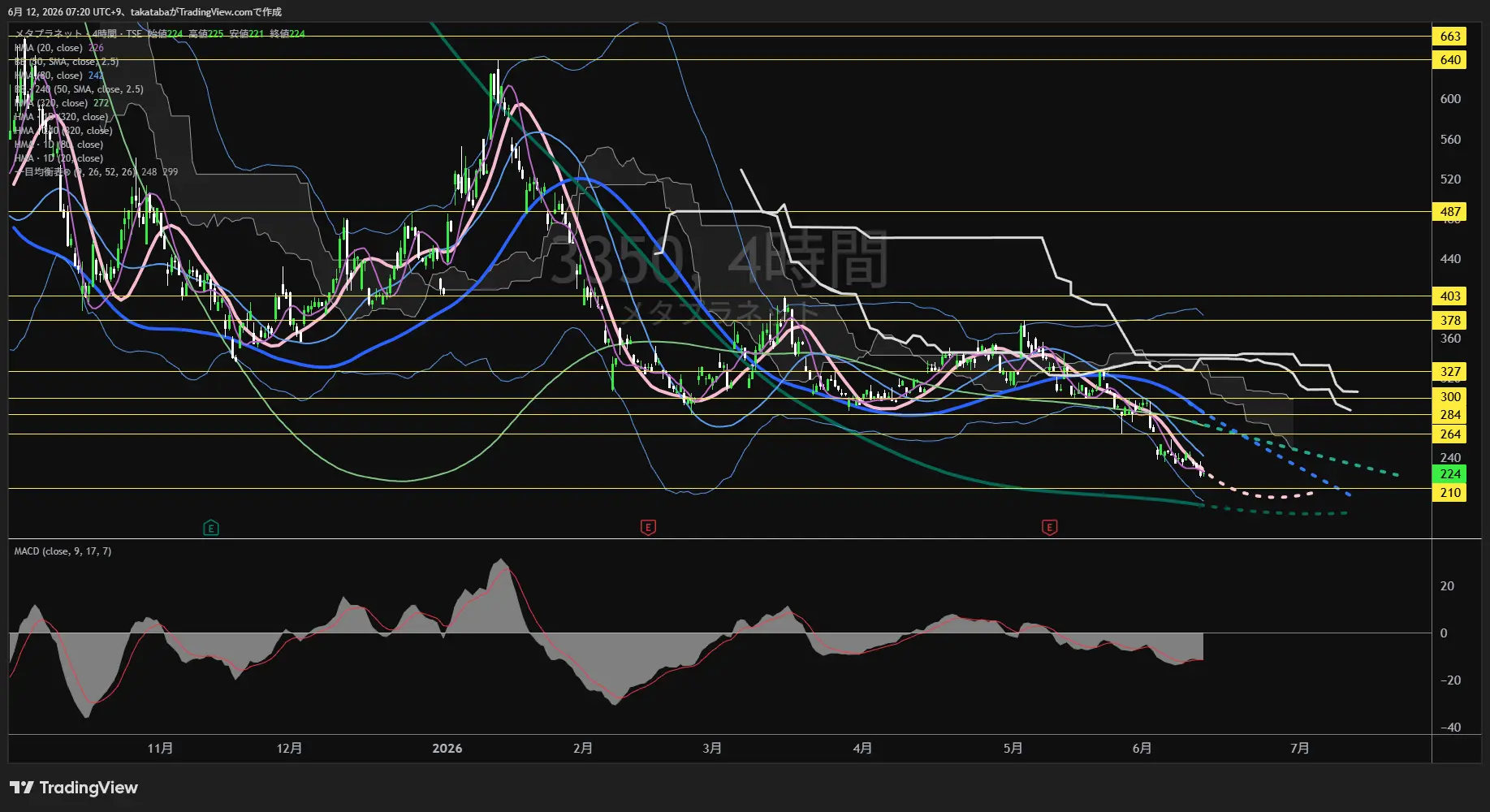Select the 327 price level label
This screenshot has width=1490, height=812.
coord(1449,371)
